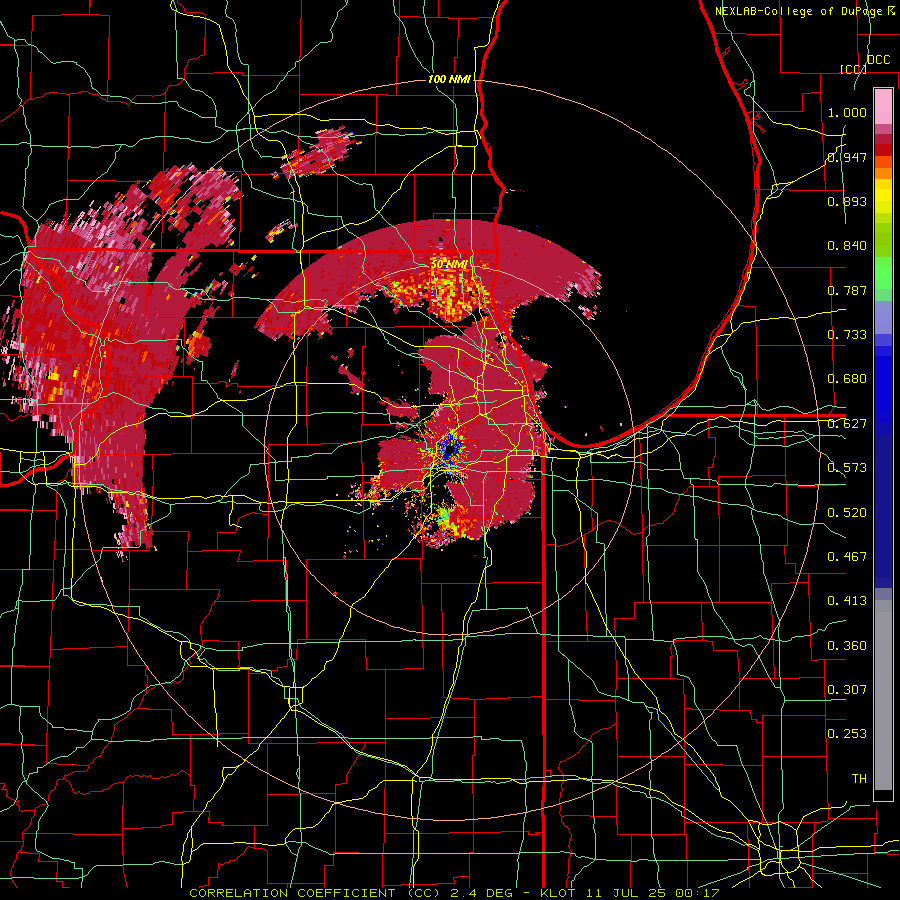Click the 0.413 scale value
900x900 pixels.
[x=847, y=601]
